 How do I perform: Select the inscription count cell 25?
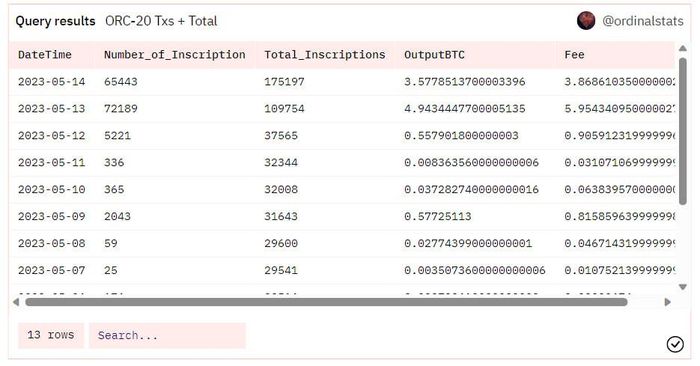tap(111, 270)
